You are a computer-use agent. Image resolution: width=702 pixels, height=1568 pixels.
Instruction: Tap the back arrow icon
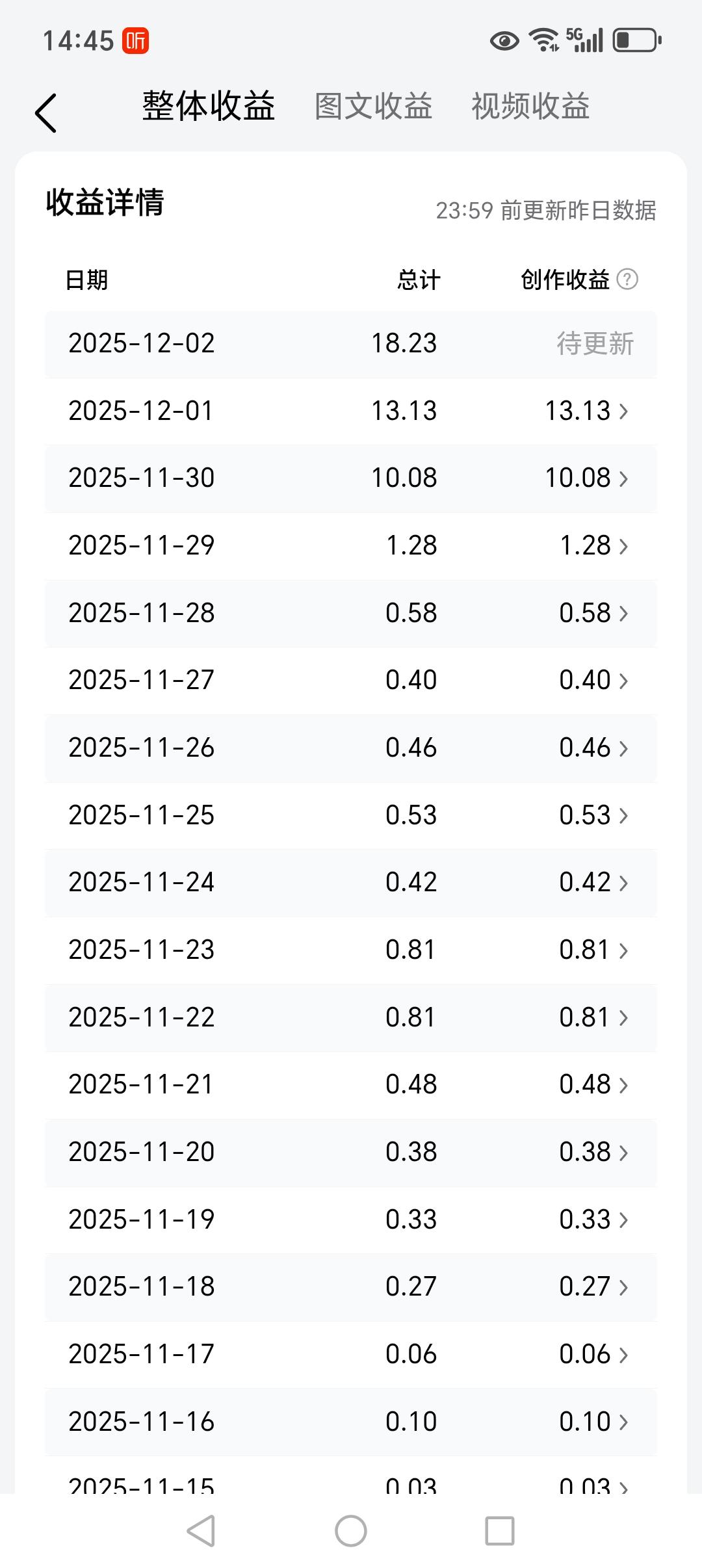click(x=45, y=113)
